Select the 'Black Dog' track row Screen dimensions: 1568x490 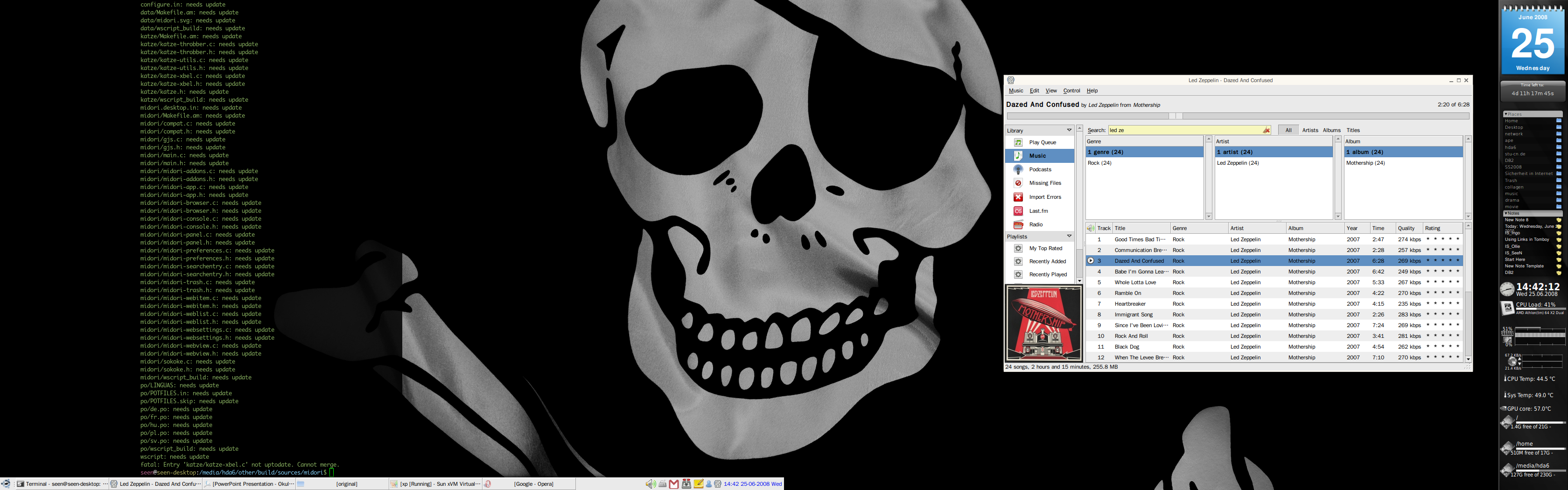(1274, 347)
